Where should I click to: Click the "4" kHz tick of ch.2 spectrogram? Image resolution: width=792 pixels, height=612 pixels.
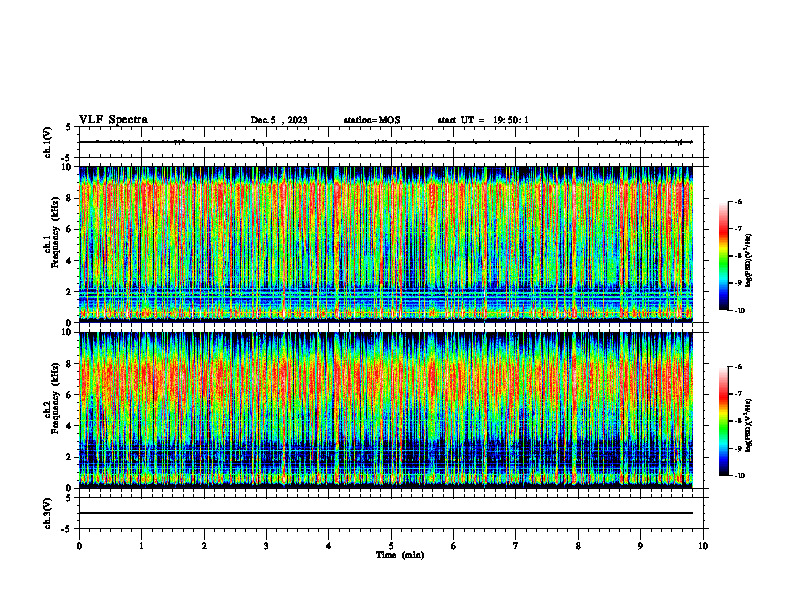point(71,426)
